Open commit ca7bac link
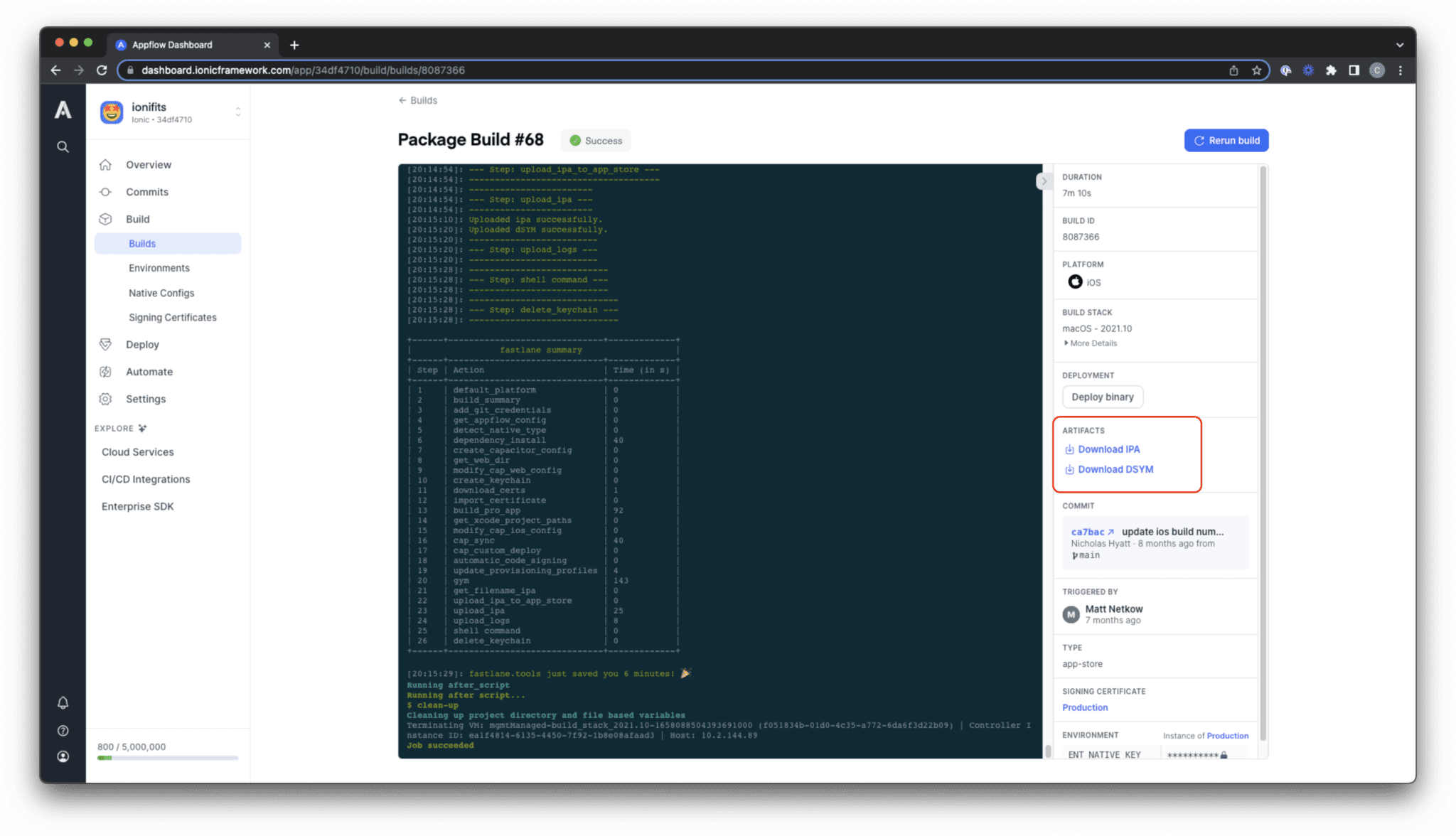The width and height of the screenshot is (1456, 836). click(x=1093, y=532)
